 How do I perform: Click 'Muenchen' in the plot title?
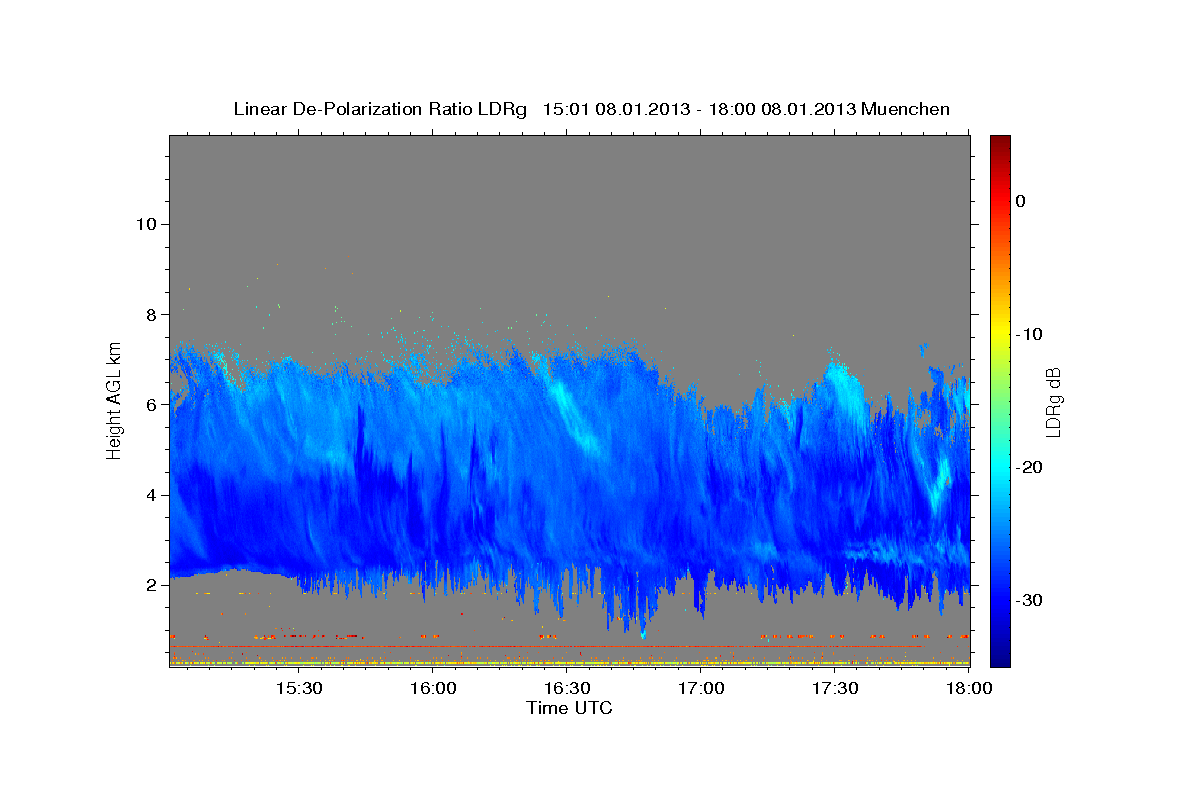tap(906, 109)
